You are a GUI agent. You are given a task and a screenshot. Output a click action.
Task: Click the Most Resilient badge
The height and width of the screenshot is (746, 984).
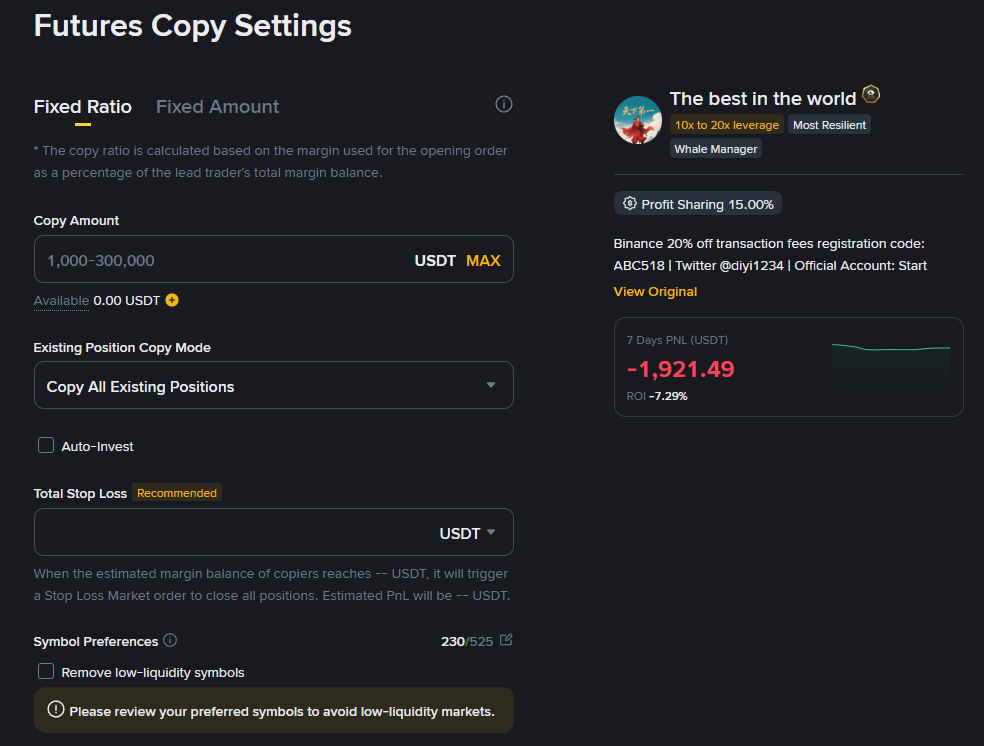[828, 124]
